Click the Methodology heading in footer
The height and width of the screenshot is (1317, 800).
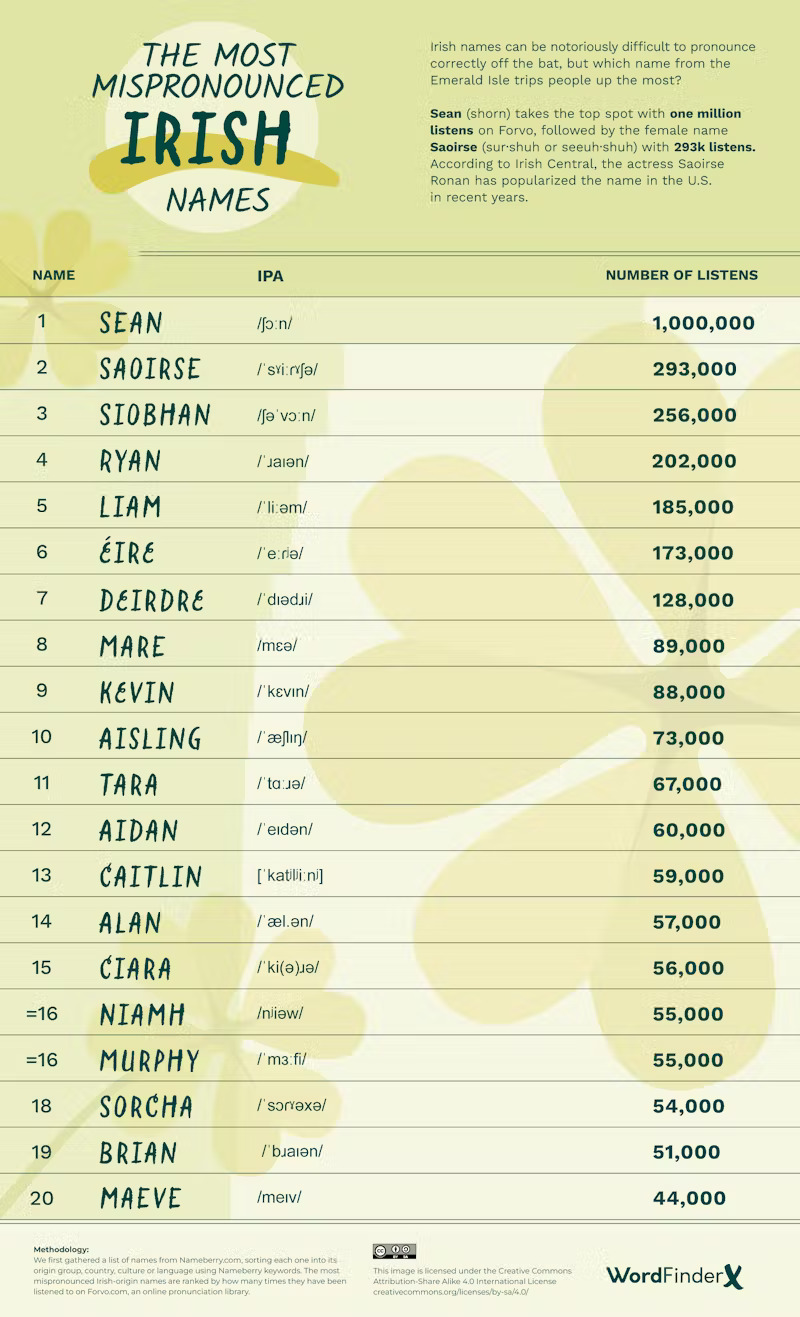pyautogui.click(x=61, y=1249)
